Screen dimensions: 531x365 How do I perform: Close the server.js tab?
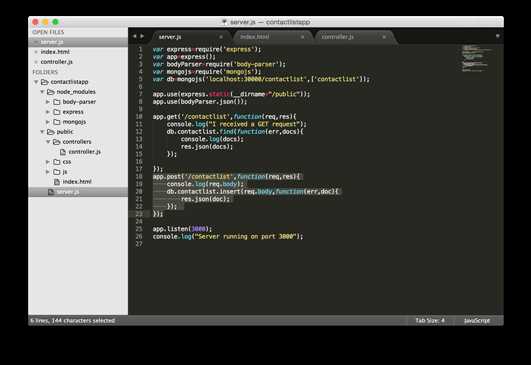(x=221, y=37)
